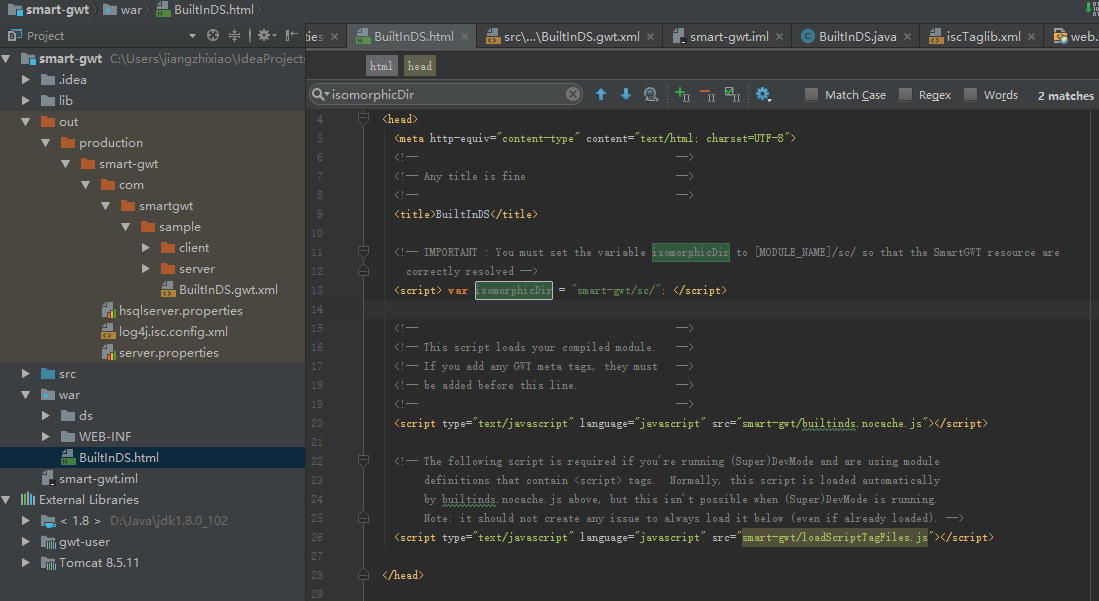This screenshot has width=1099, height=601.
Task: Open the iscTaglib.xml tab
Action: (984, 37)
